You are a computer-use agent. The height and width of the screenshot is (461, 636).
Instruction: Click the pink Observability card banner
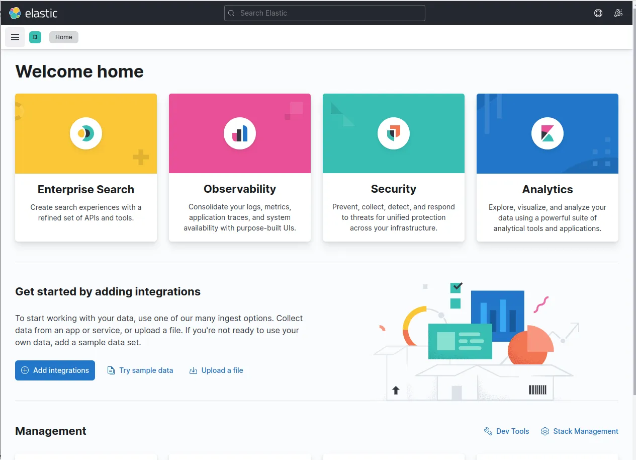(x=240, y=134)
